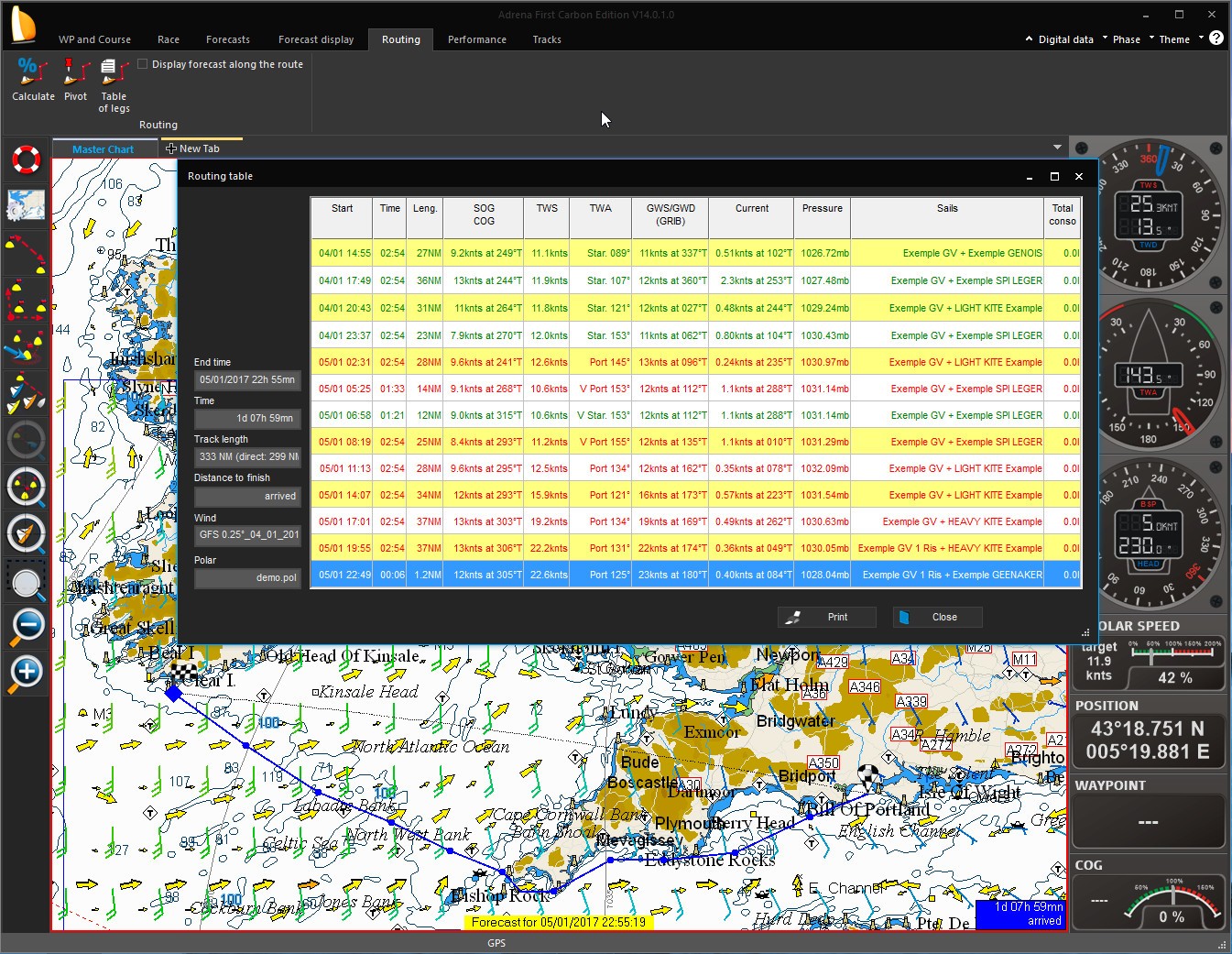The image size is (1232, 954).
Task: Zoom on marks with buoy magnifier
Action: click(27, 488)
